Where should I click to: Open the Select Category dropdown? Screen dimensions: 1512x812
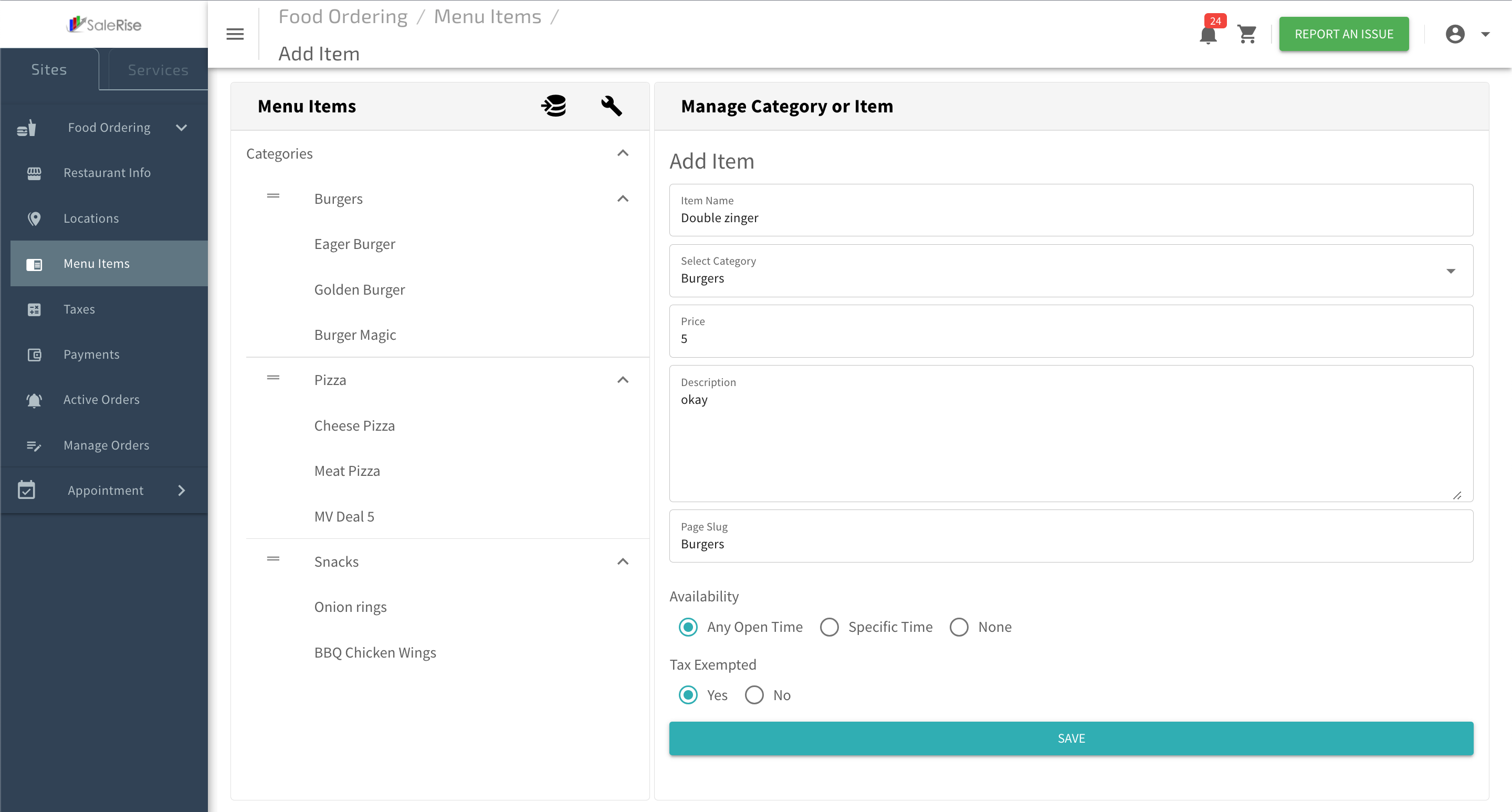[1071, 270]
